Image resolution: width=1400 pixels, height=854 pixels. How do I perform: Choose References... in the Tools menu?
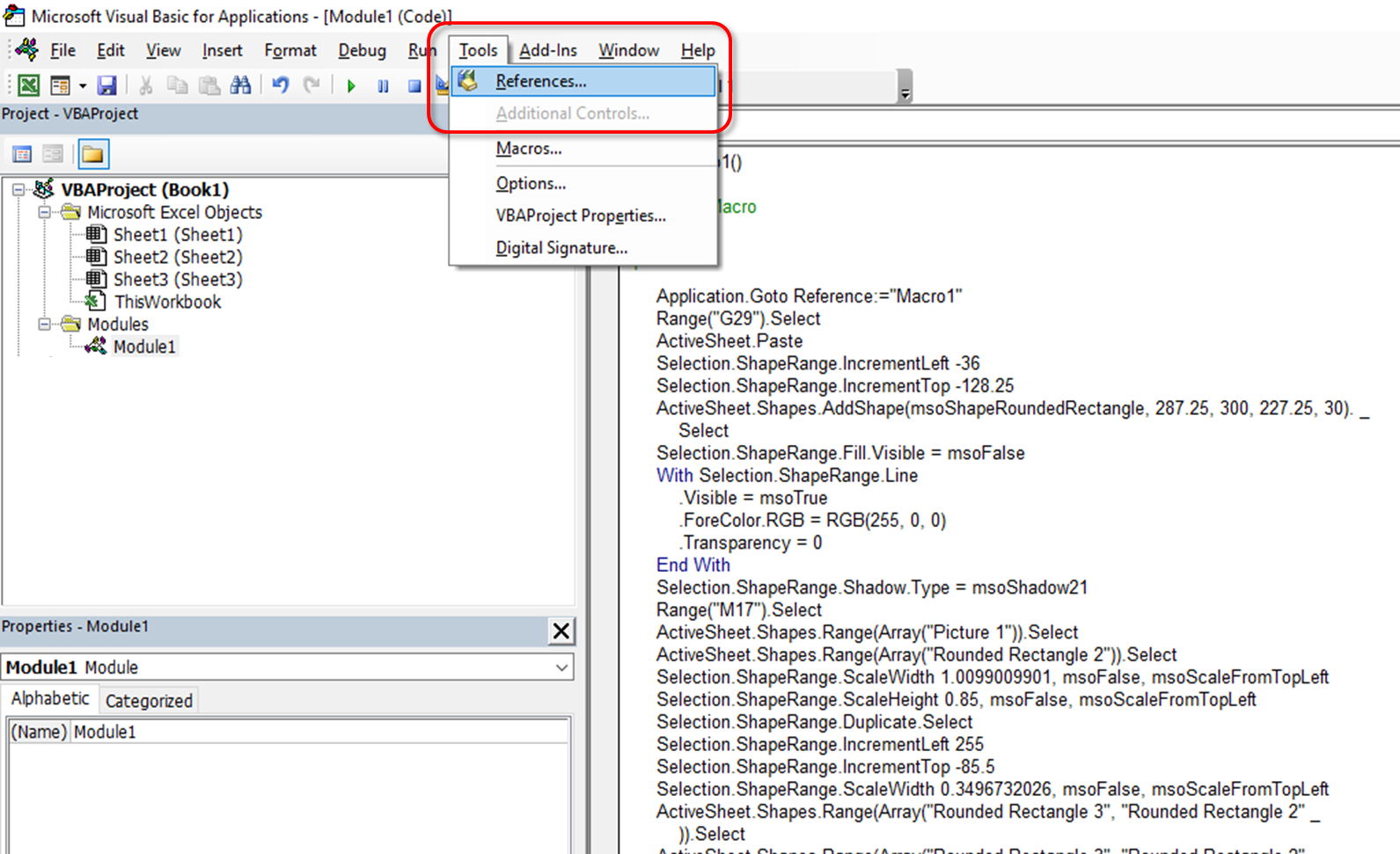(584, 81)
